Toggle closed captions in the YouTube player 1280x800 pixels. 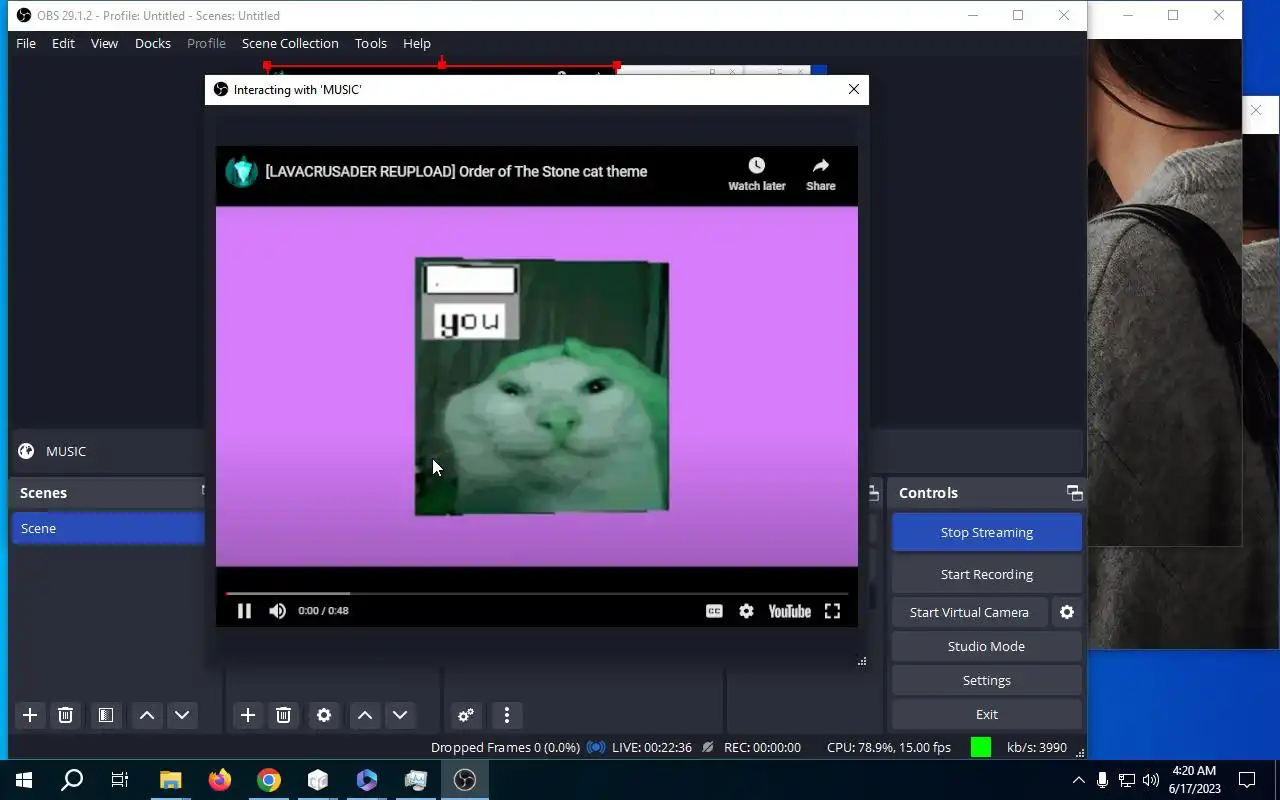(714, 611)
